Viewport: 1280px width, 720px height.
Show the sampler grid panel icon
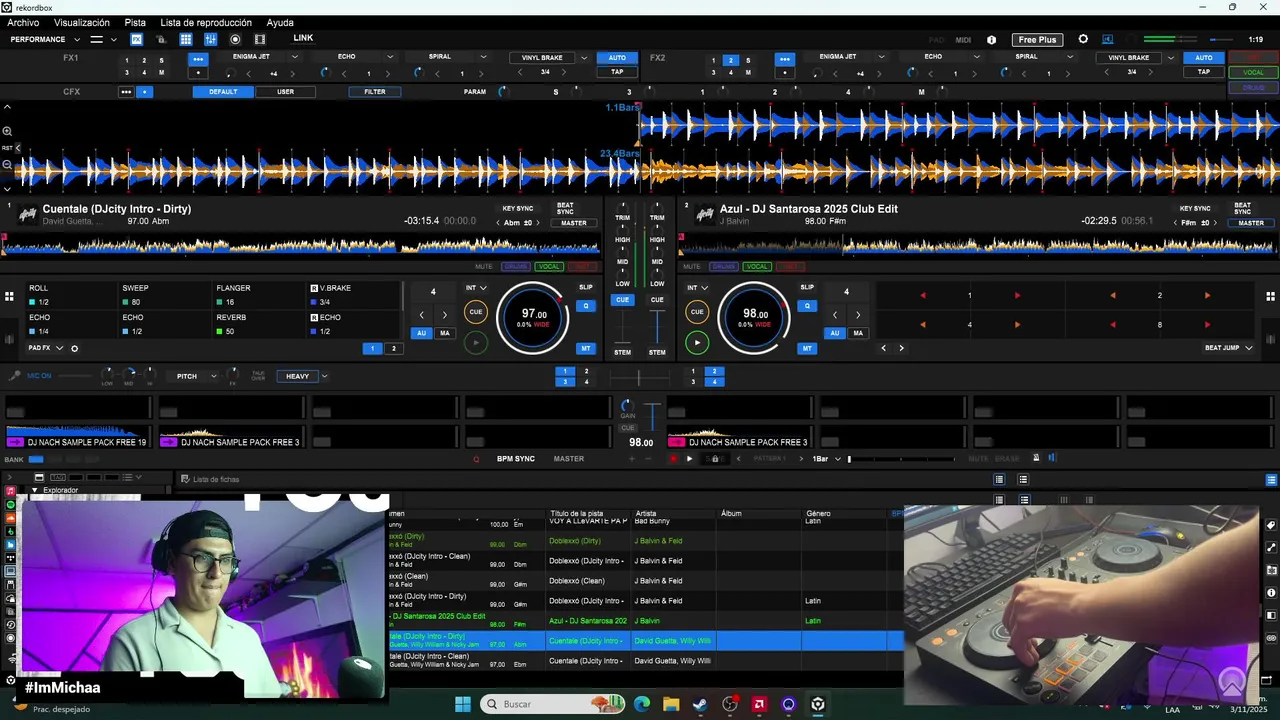coord(186,39)
